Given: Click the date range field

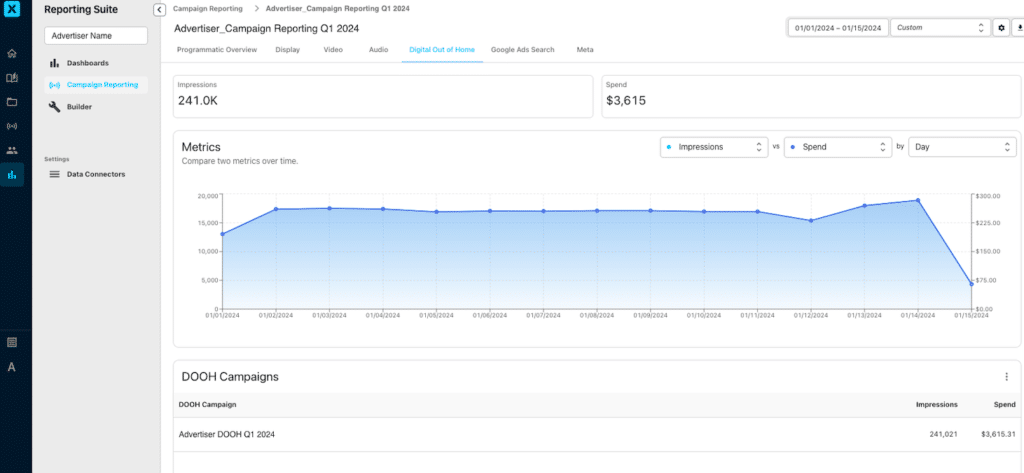Looking at the screenshot, I should click(x=837, y=28).
